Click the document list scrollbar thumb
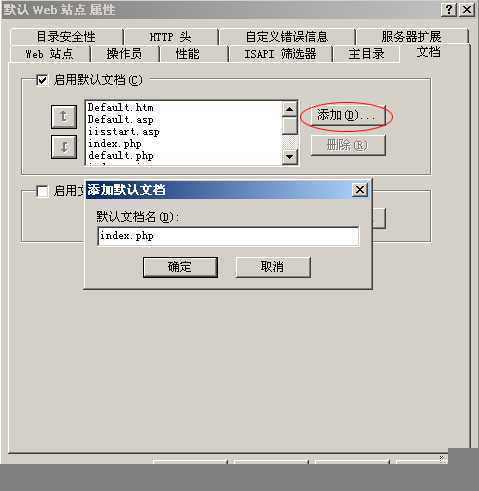 [x=289, y=125]
